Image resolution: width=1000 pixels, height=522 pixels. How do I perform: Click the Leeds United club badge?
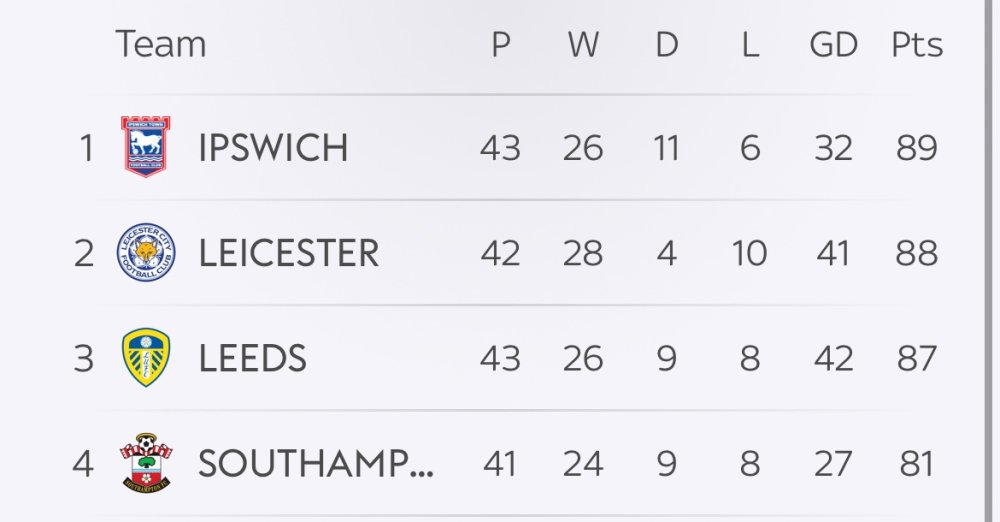point(145,357)
